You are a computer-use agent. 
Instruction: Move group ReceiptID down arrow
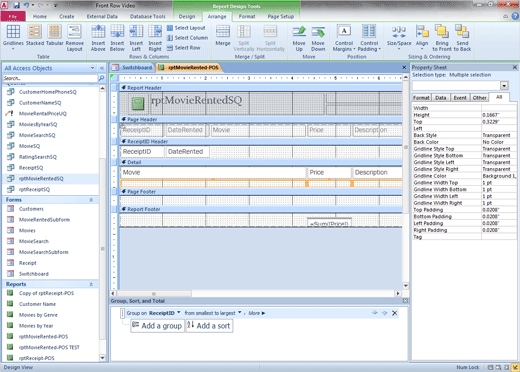[x=384, y=313]
